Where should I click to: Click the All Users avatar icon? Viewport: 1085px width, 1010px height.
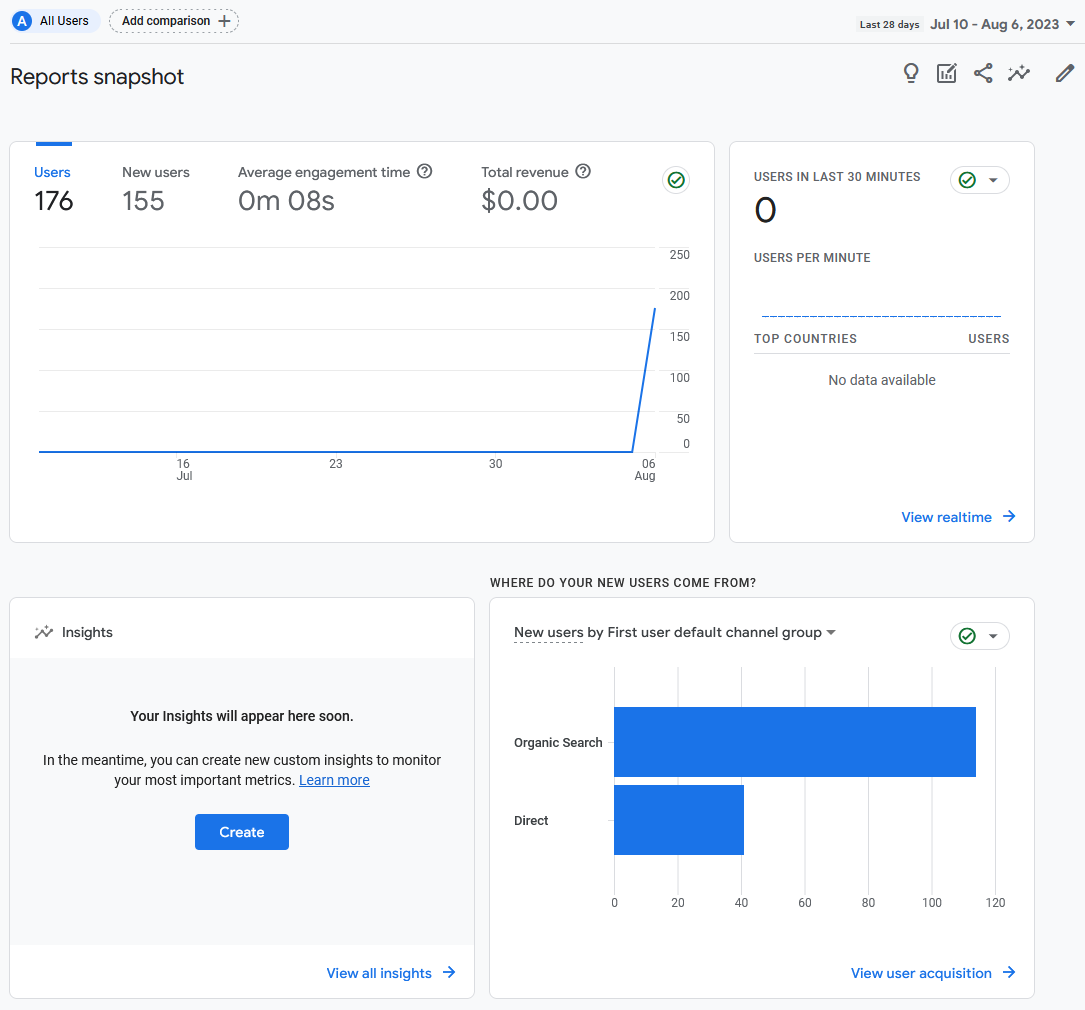click(x=22, y=20)
